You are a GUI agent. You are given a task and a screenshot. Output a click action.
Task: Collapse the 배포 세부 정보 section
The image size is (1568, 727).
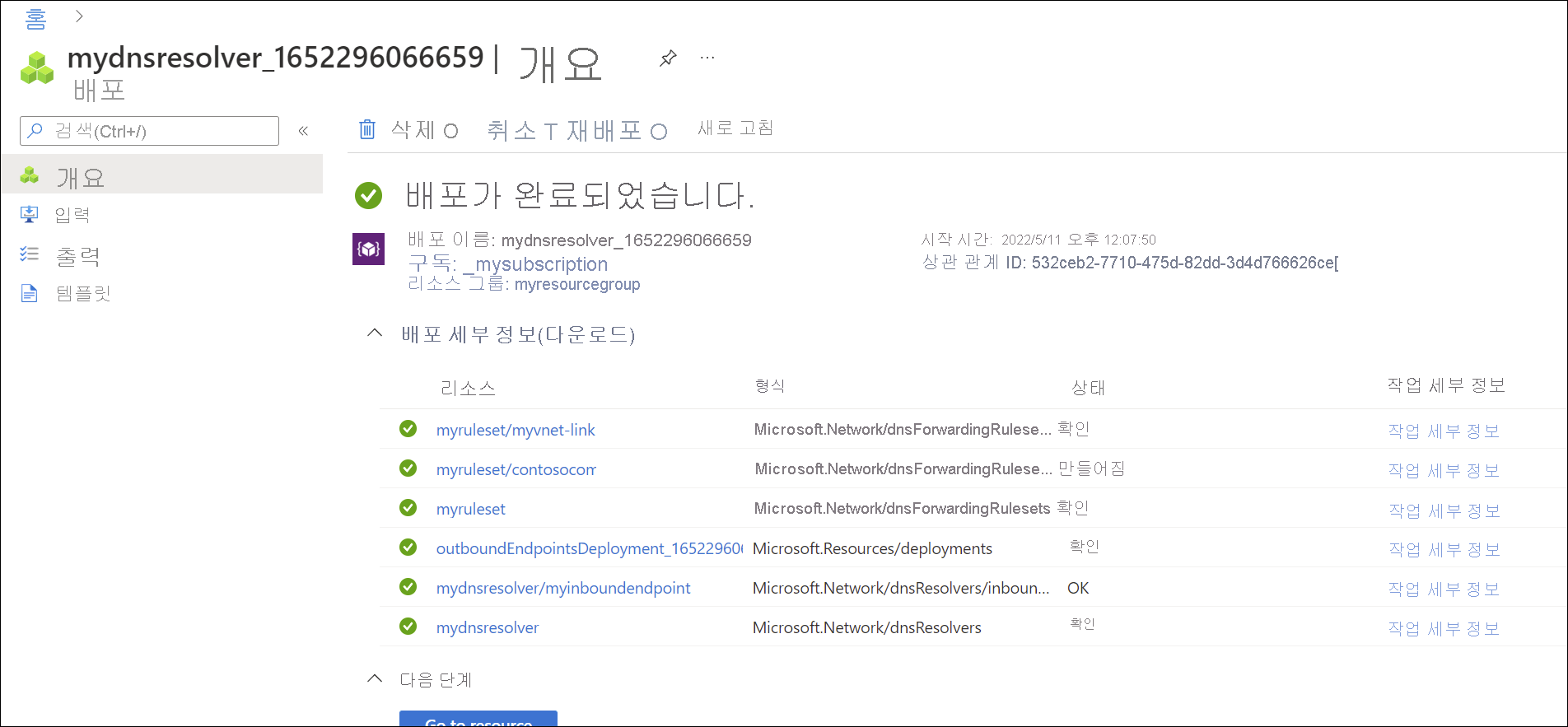[375, 333]
